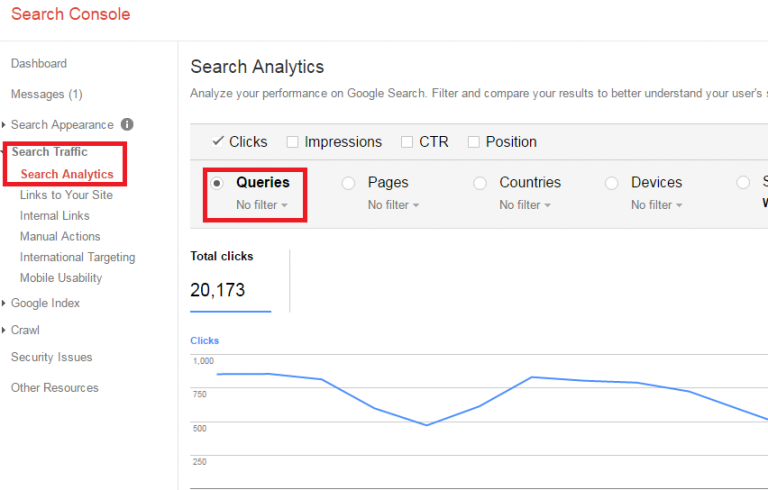The height and width of the screenshot is (490, 768).
Task: Open Messages (1) in sidebar
Action: click(x=47, y=94)
